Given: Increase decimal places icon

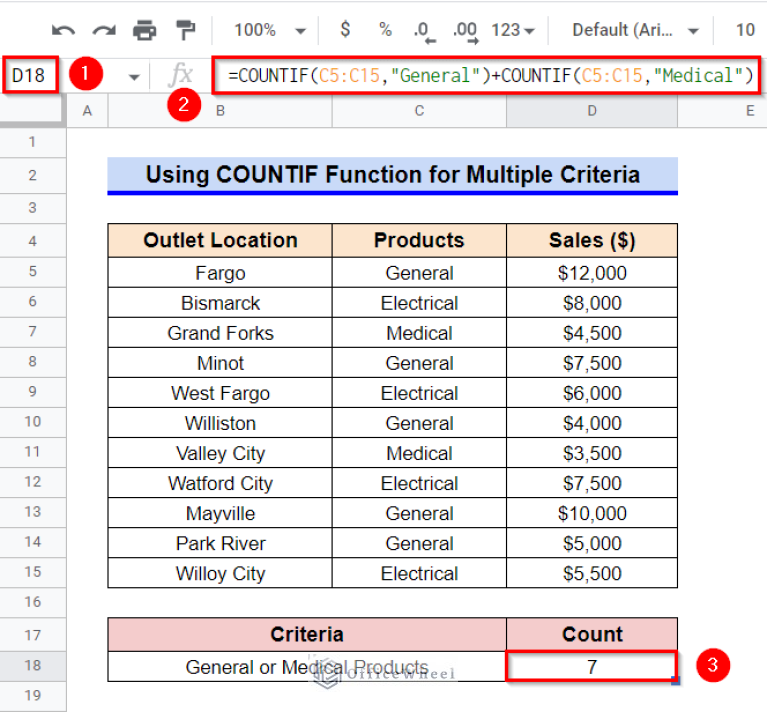Looking at the screenshot, I should [x=466, y=31].
